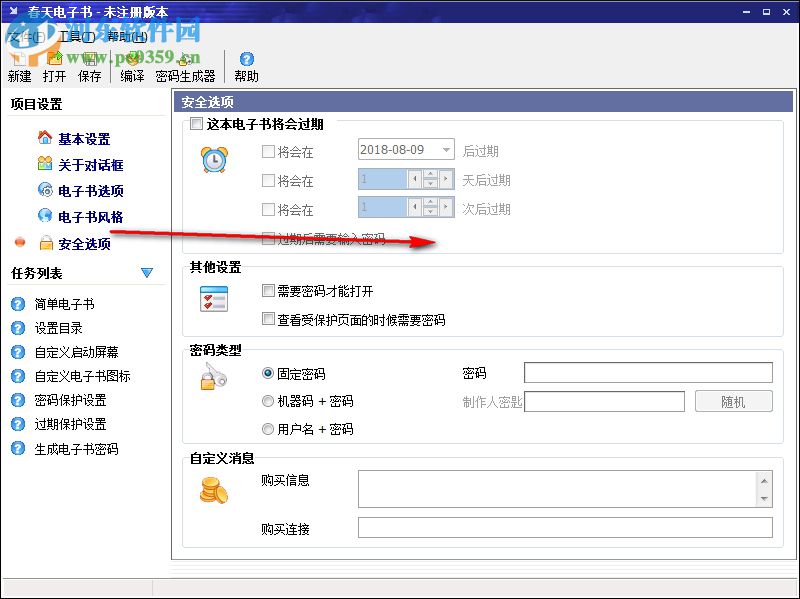Open the 设置目录 task
The width and height of the screenshot is (800, 599).
(x=59, y=328)
